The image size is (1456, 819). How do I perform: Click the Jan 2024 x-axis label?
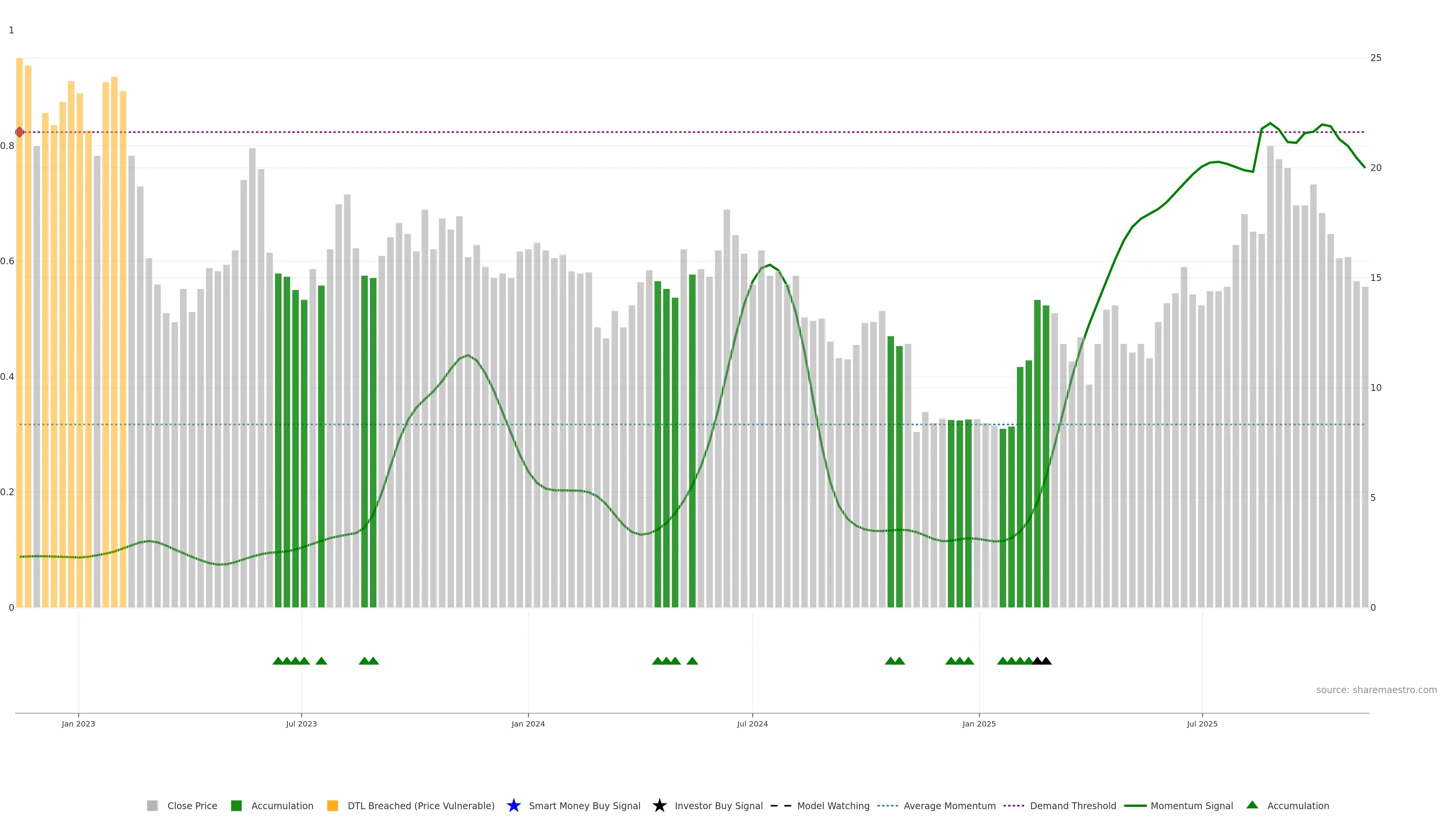528,723
